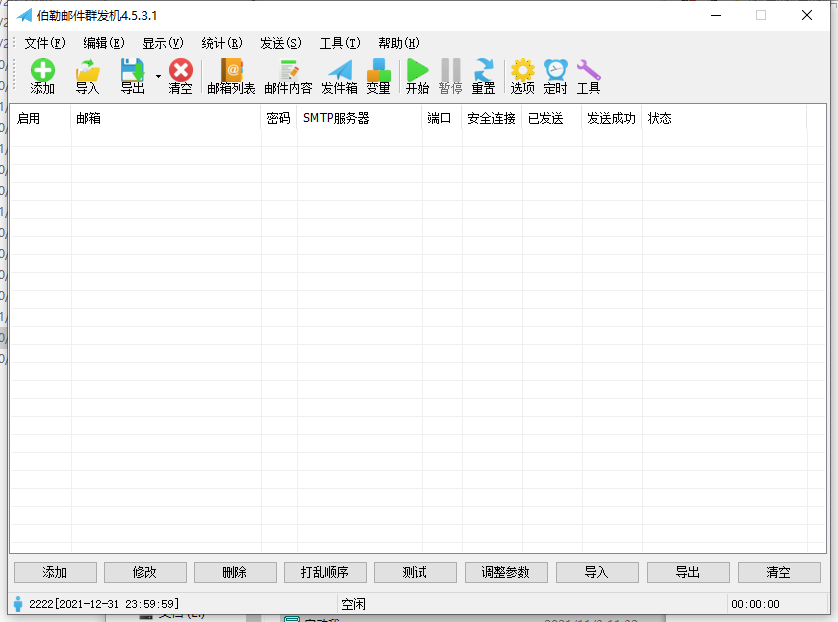Click the SMTP服务器 column header
838x622 pixels.
359,118
